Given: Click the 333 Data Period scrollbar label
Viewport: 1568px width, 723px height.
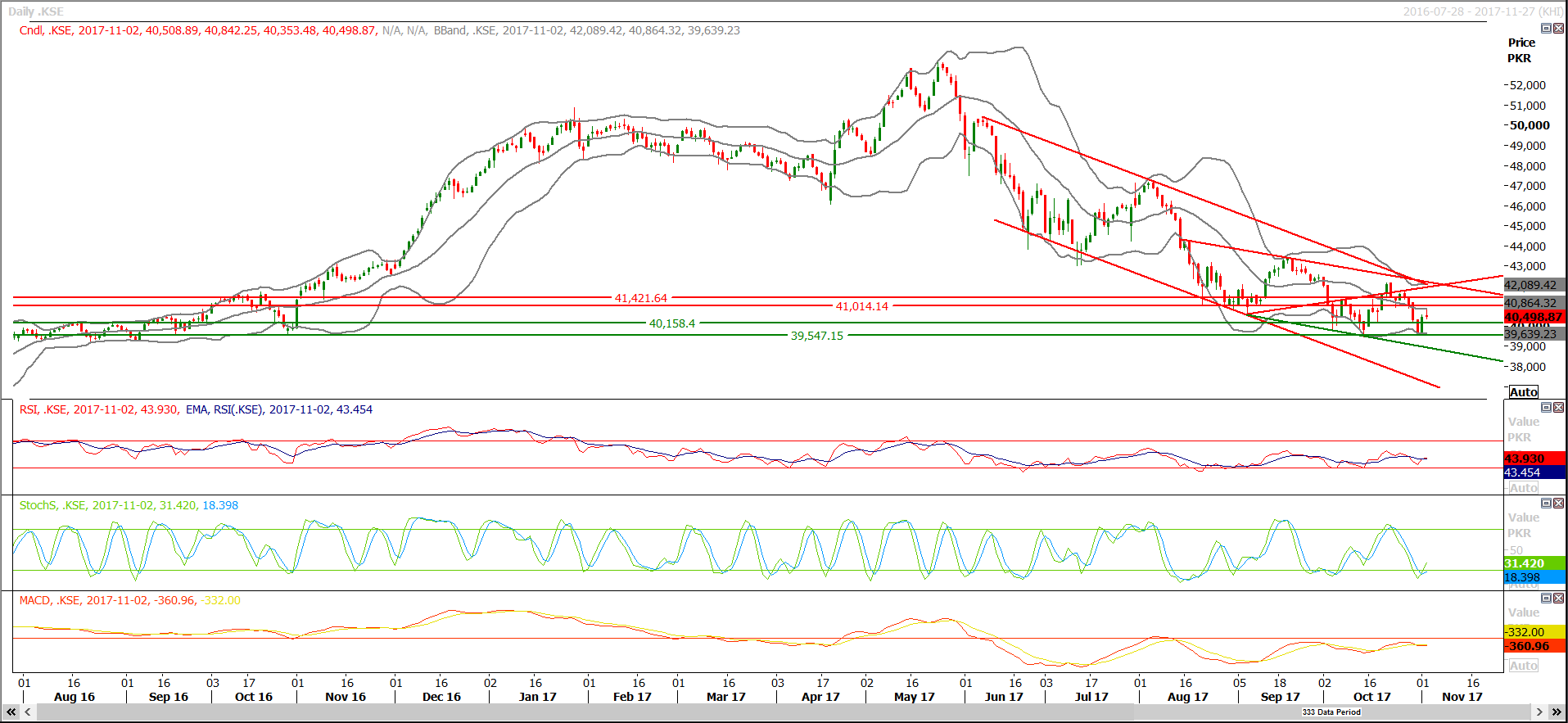Looking at the screenshot, I should click(1331, 712).
